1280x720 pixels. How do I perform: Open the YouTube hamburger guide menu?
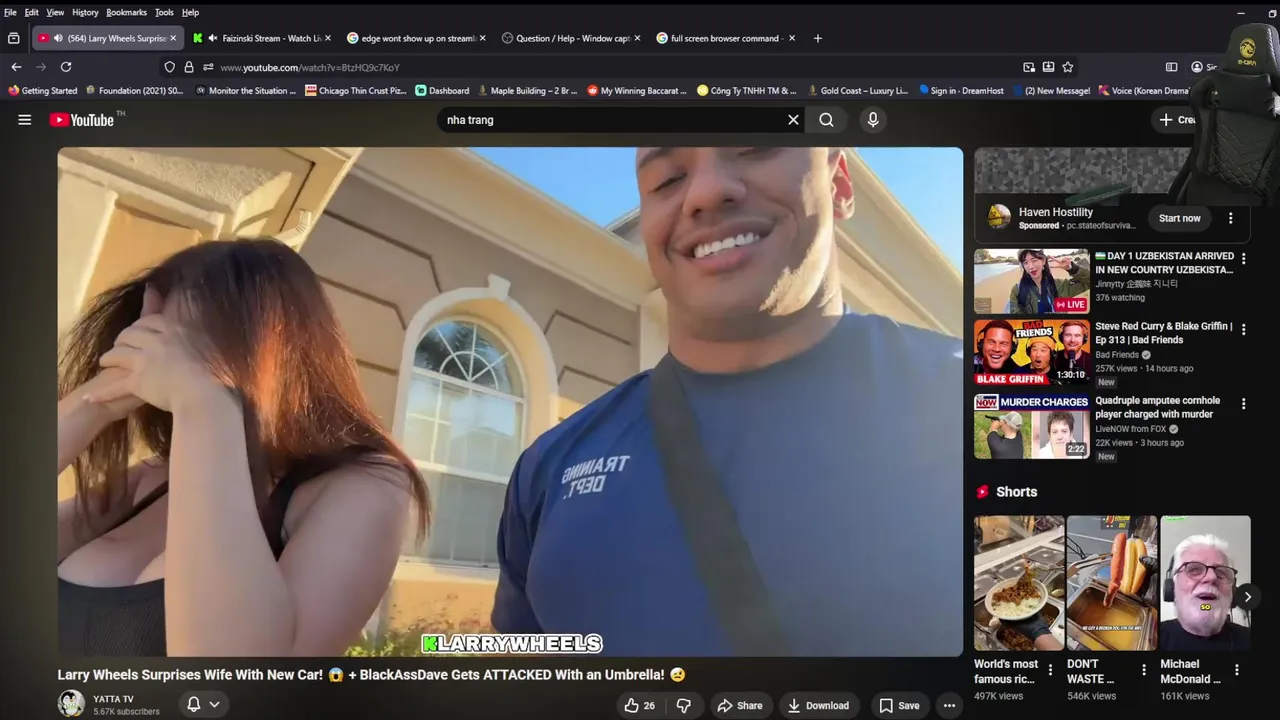pos(25,120)
